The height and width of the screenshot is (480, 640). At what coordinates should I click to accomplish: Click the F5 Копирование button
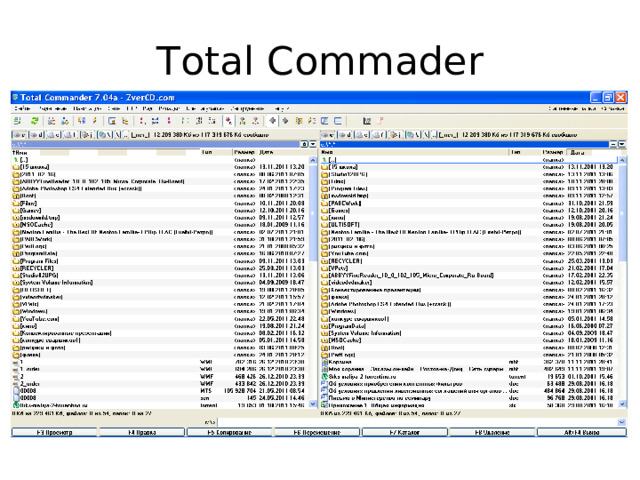(x=229, y=432)
